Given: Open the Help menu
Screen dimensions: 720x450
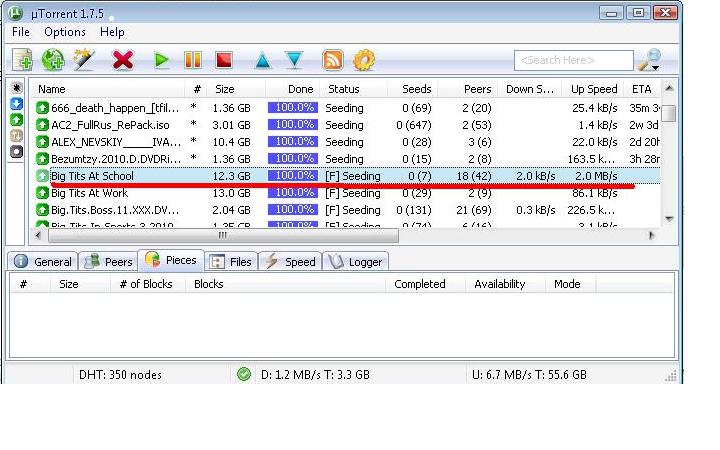Looking at the screenshot, I should pyautogui.click(x=112, y=32).
